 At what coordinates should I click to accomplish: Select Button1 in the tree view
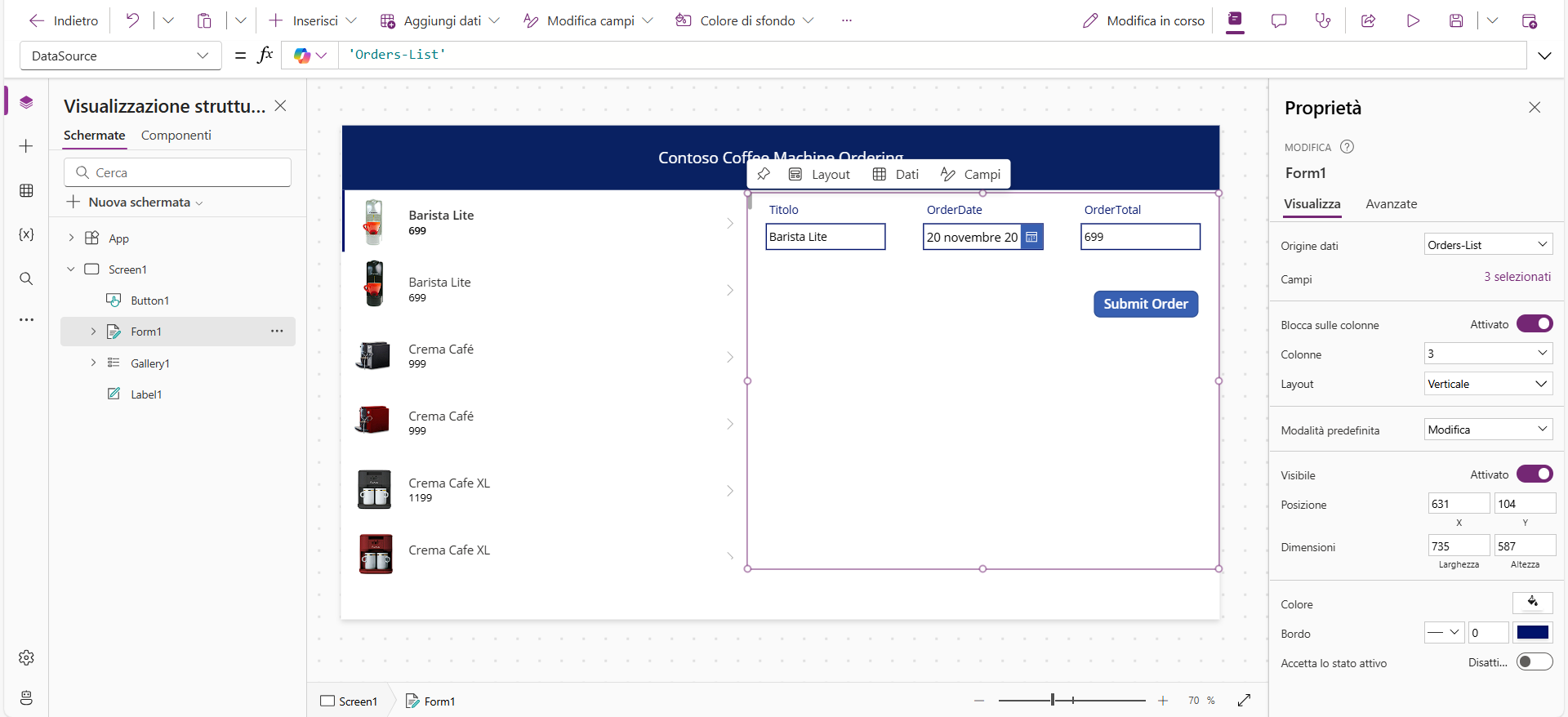150,301
